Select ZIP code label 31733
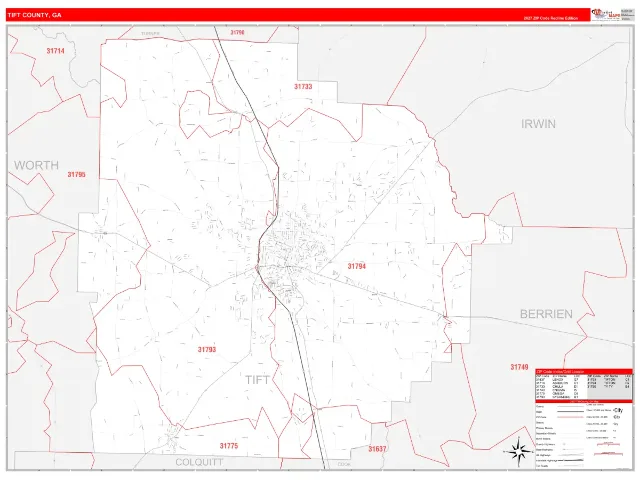640x480 pixels. (303, 87)
